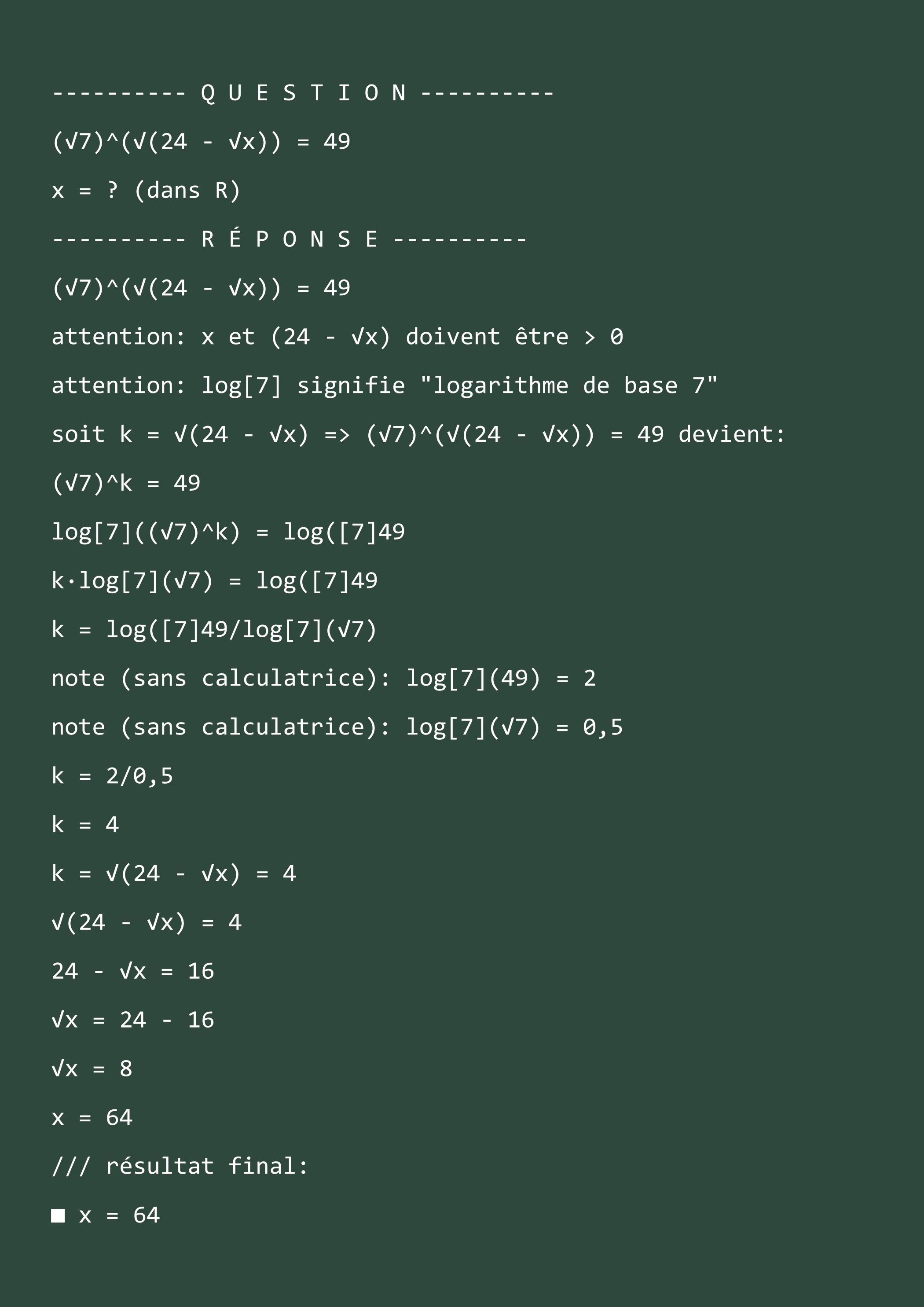Viewport: 924px width, 1307px height.
Task: Click the line '√x = 8'
Action: pos(92,1068)
